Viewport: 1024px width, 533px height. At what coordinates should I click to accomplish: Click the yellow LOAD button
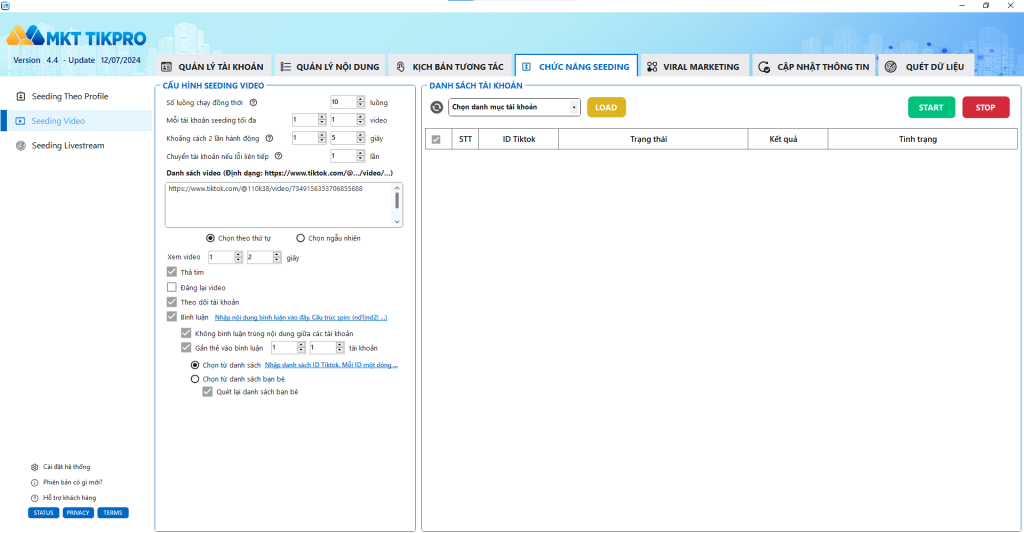tap(606, 107)
